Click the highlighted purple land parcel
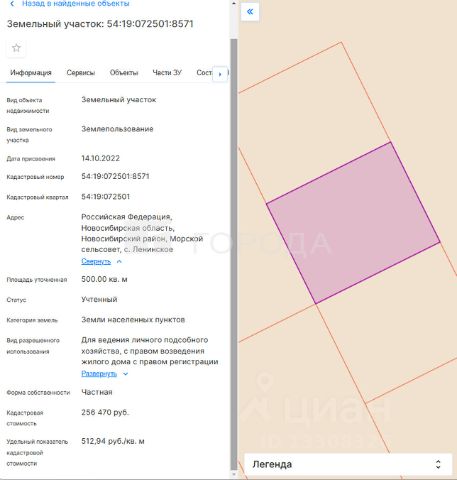 pyautogui.click(x=353, y=223)
